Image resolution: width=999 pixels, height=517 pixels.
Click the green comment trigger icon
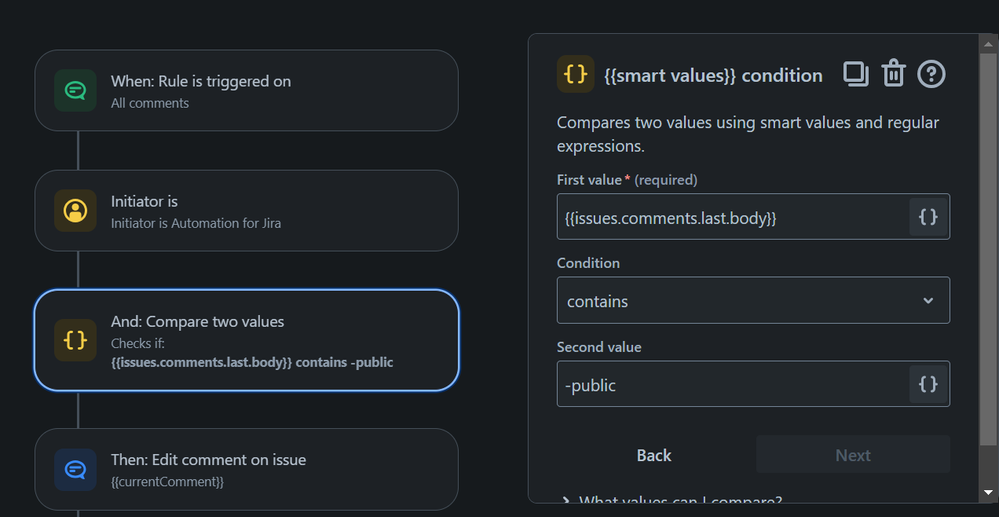(x=75, y=91)
